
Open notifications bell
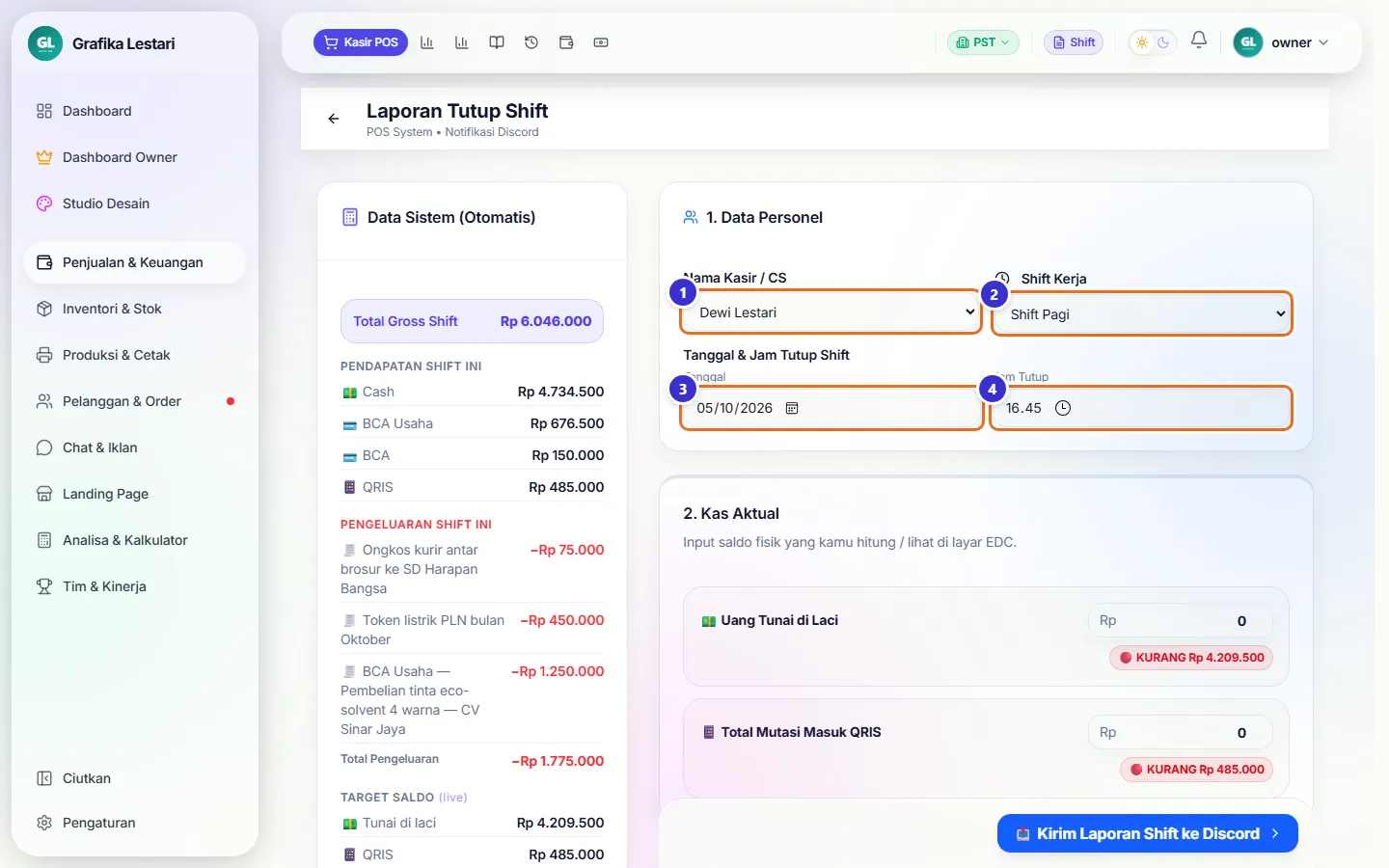pos(1199,41)
